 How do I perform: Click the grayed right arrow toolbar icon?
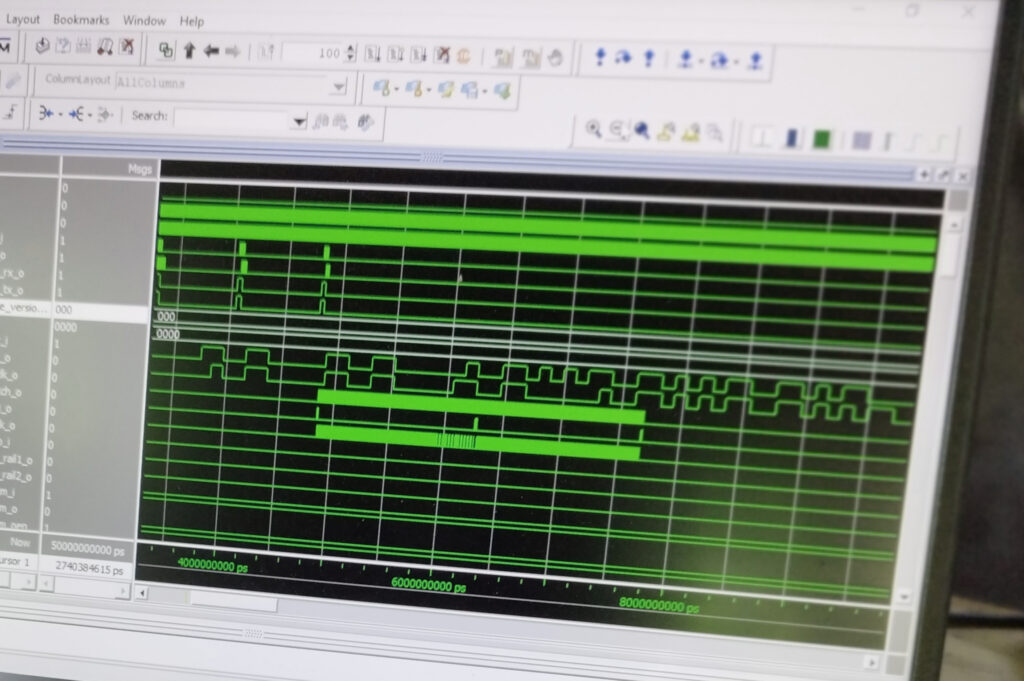click(232, 51)
